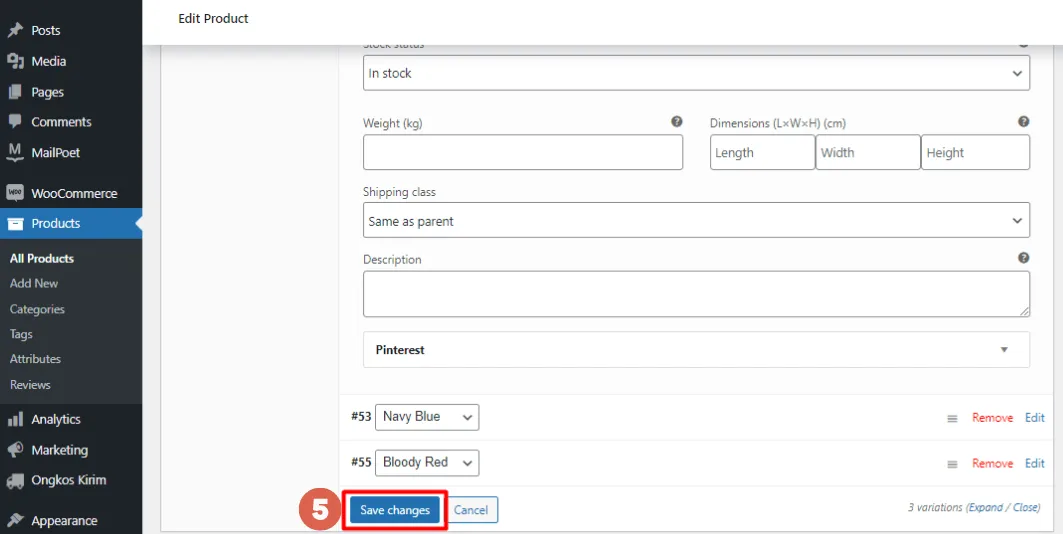Screen dimensions: 1063x534
Task: Click the Comments bubble icon
Action: [15, 122]
